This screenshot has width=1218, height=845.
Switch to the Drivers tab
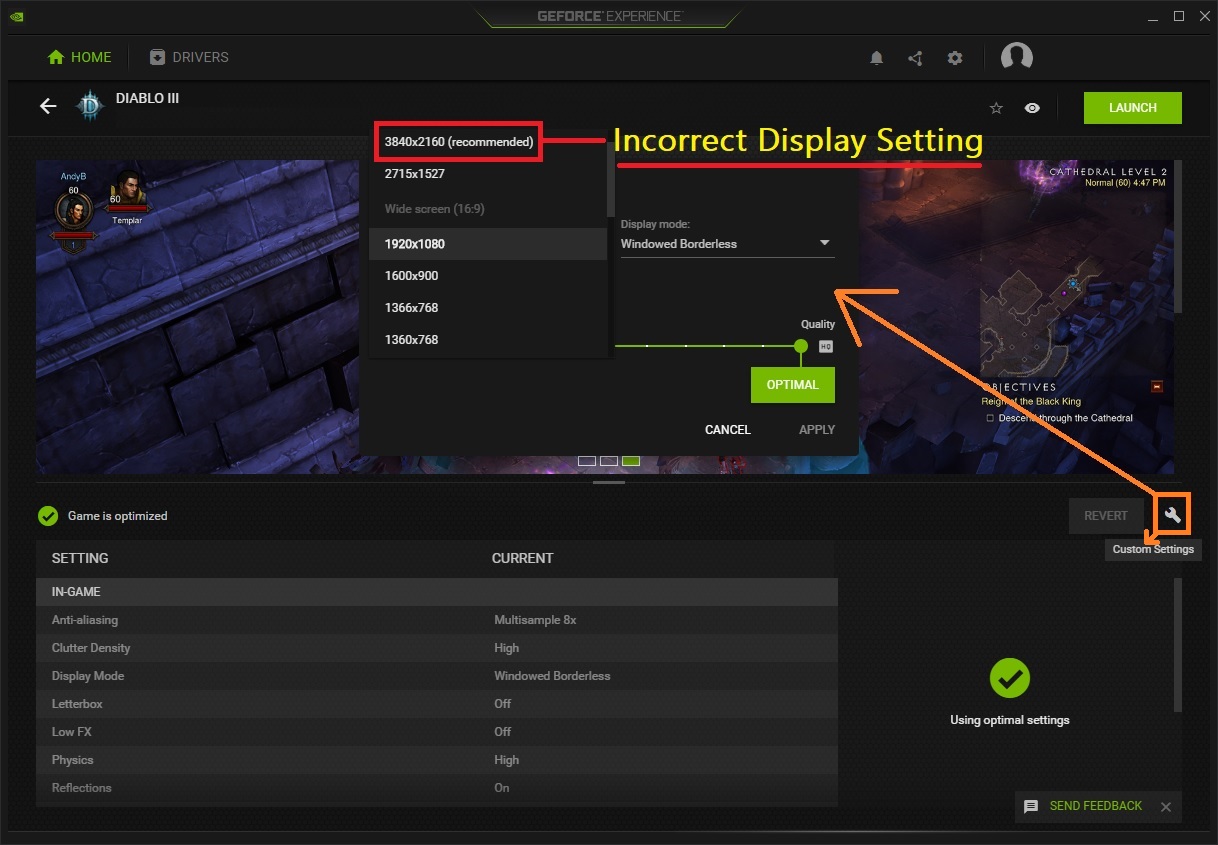click(x=189, y=57)
